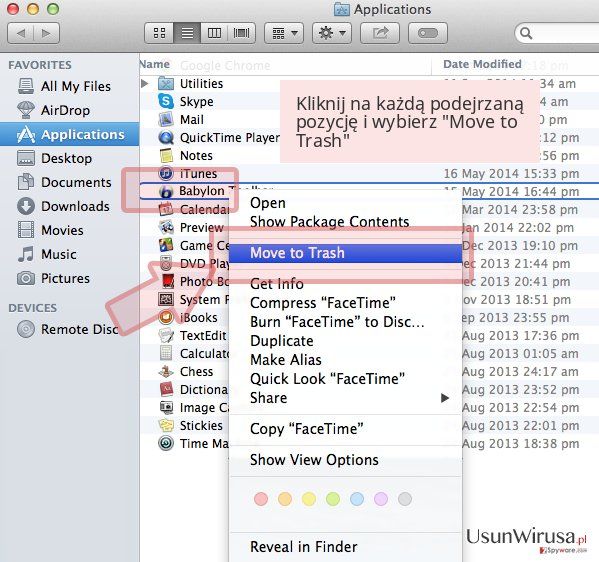Click the Skype app icon
Screen dimensions: 599x562
pyautogui.click(x=166, y=101)
